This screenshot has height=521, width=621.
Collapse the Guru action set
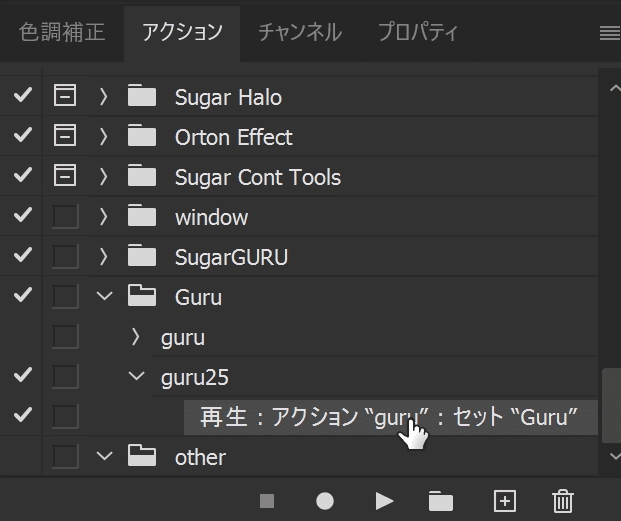tap(104, 297)
